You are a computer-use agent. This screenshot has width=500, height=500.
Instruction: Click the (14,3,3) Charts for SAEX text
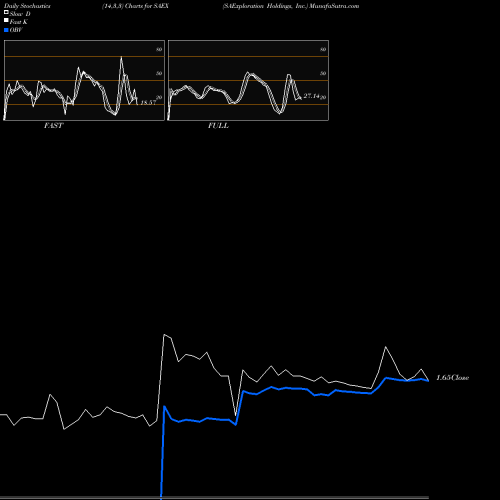(135, 6)
